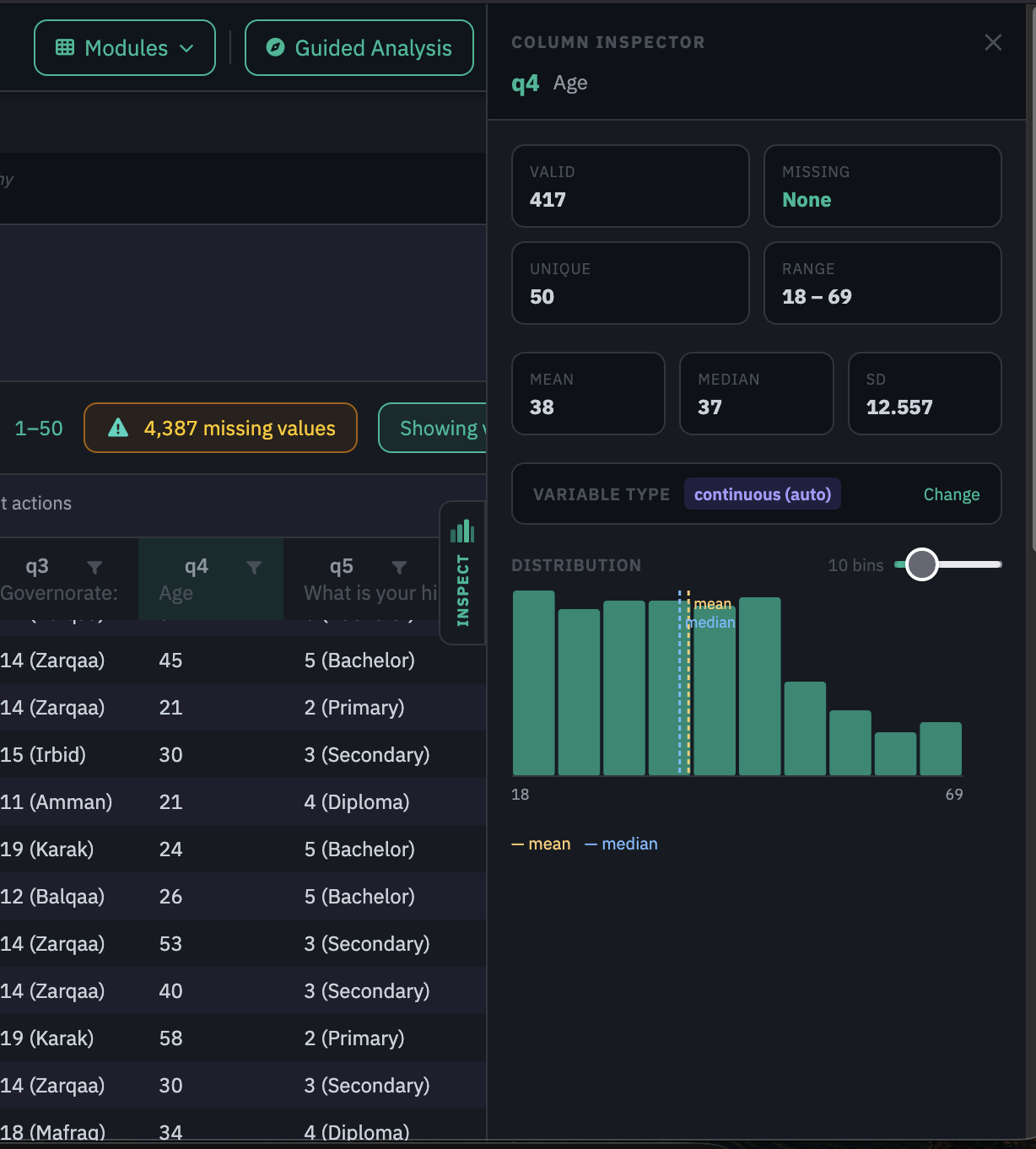Click the median legend entry
The height and width of the screenshot is (1149, 1036).
621,844
